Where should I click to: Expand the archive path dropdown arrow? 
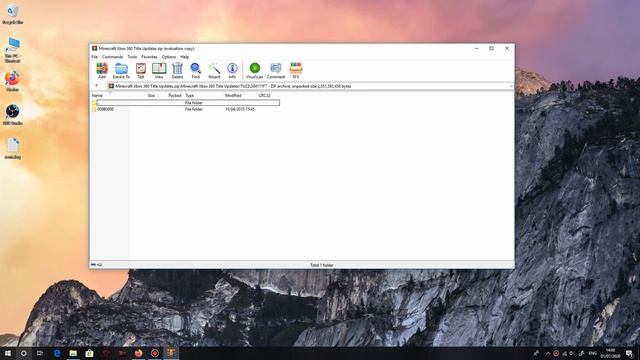pyautogui.click(x=511, y=86)
